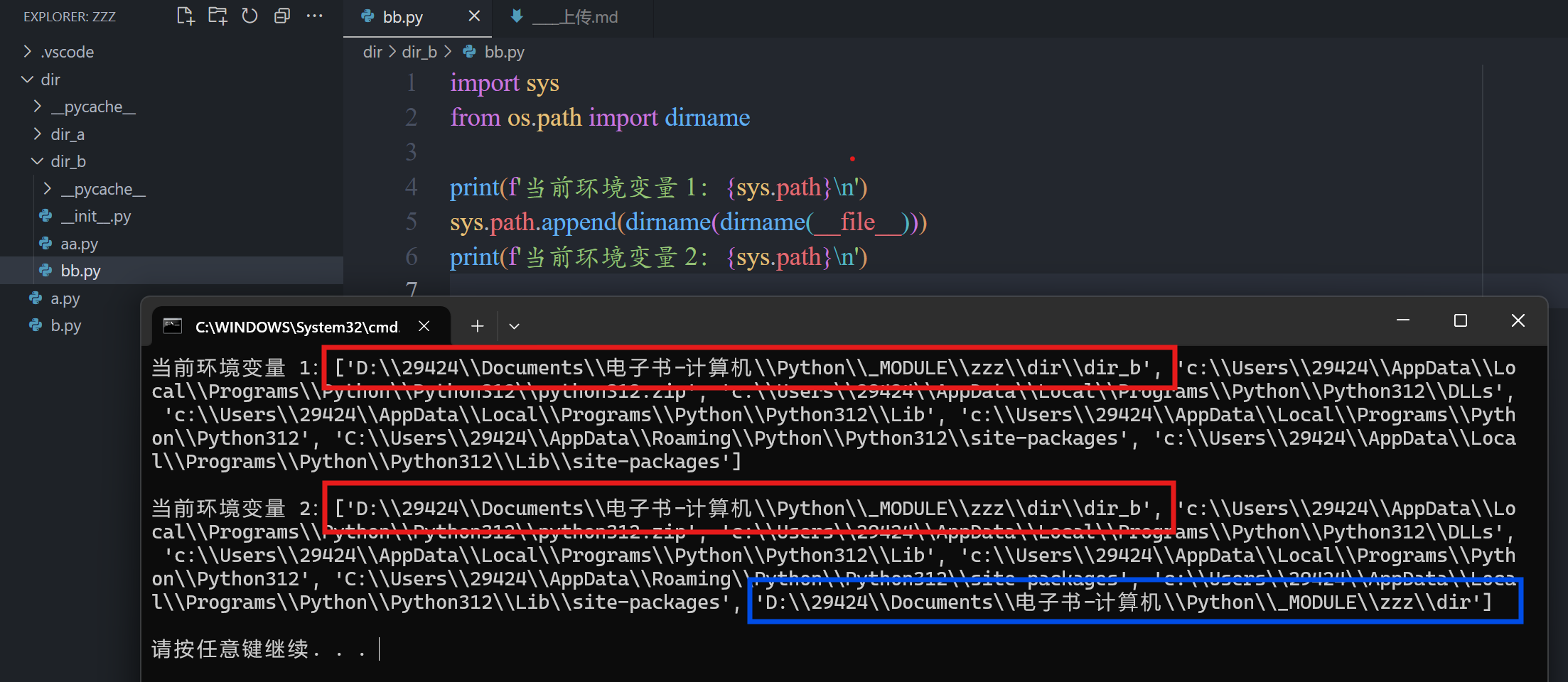
Task: Click dir_b in the breadcrumb bar
Action: coord(419,51)
